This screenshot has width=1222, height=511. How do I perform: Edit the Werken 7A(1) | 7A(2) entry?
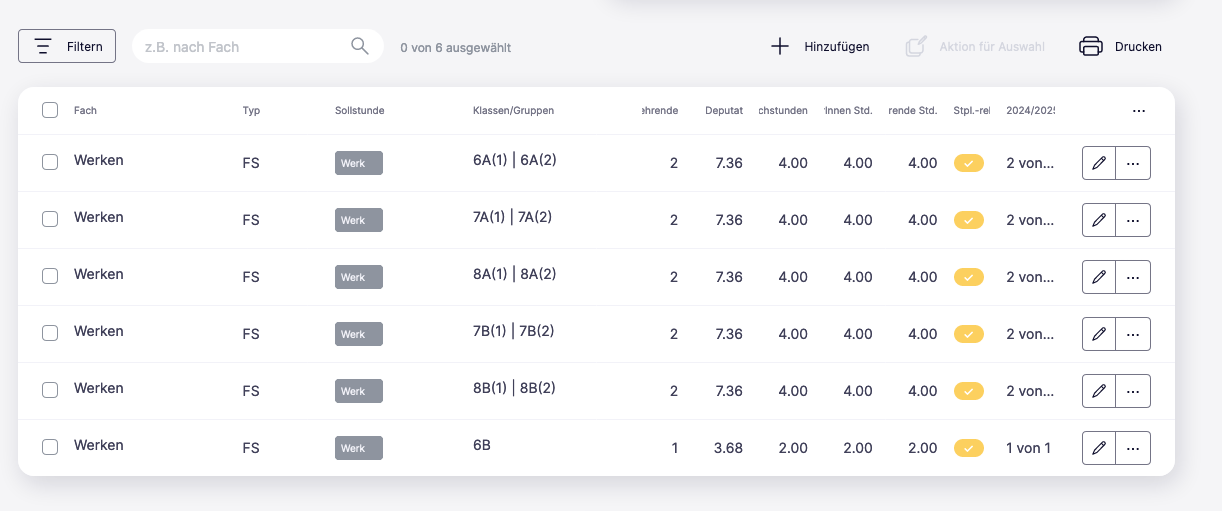coord(1099,220)
